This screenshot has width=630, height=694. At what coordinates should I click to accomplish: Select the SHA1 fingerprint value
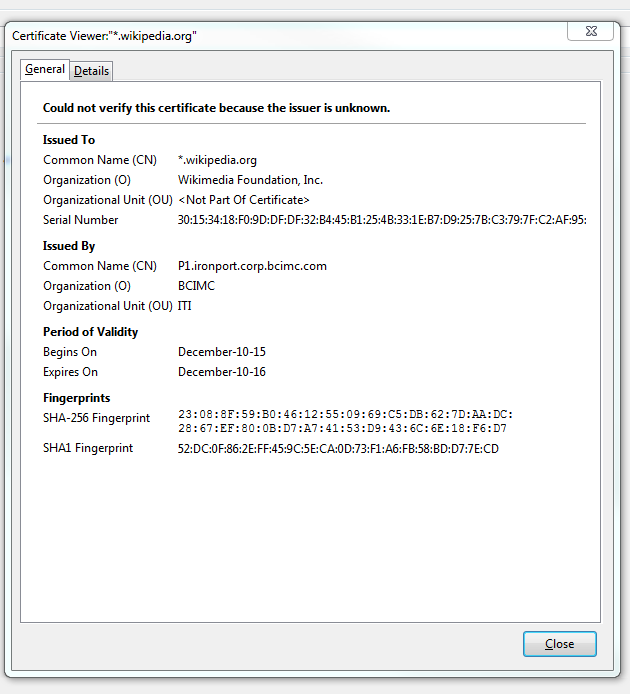338,449
